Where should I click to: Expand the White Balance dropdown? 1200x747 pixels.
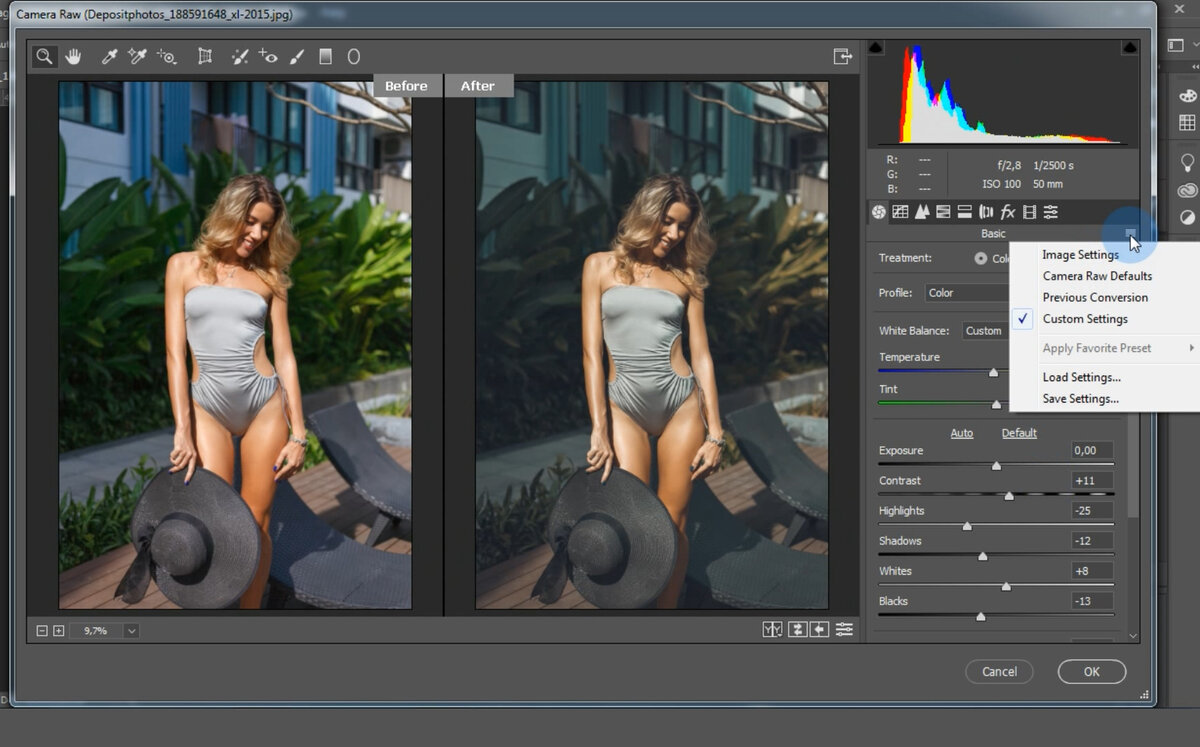984,331
